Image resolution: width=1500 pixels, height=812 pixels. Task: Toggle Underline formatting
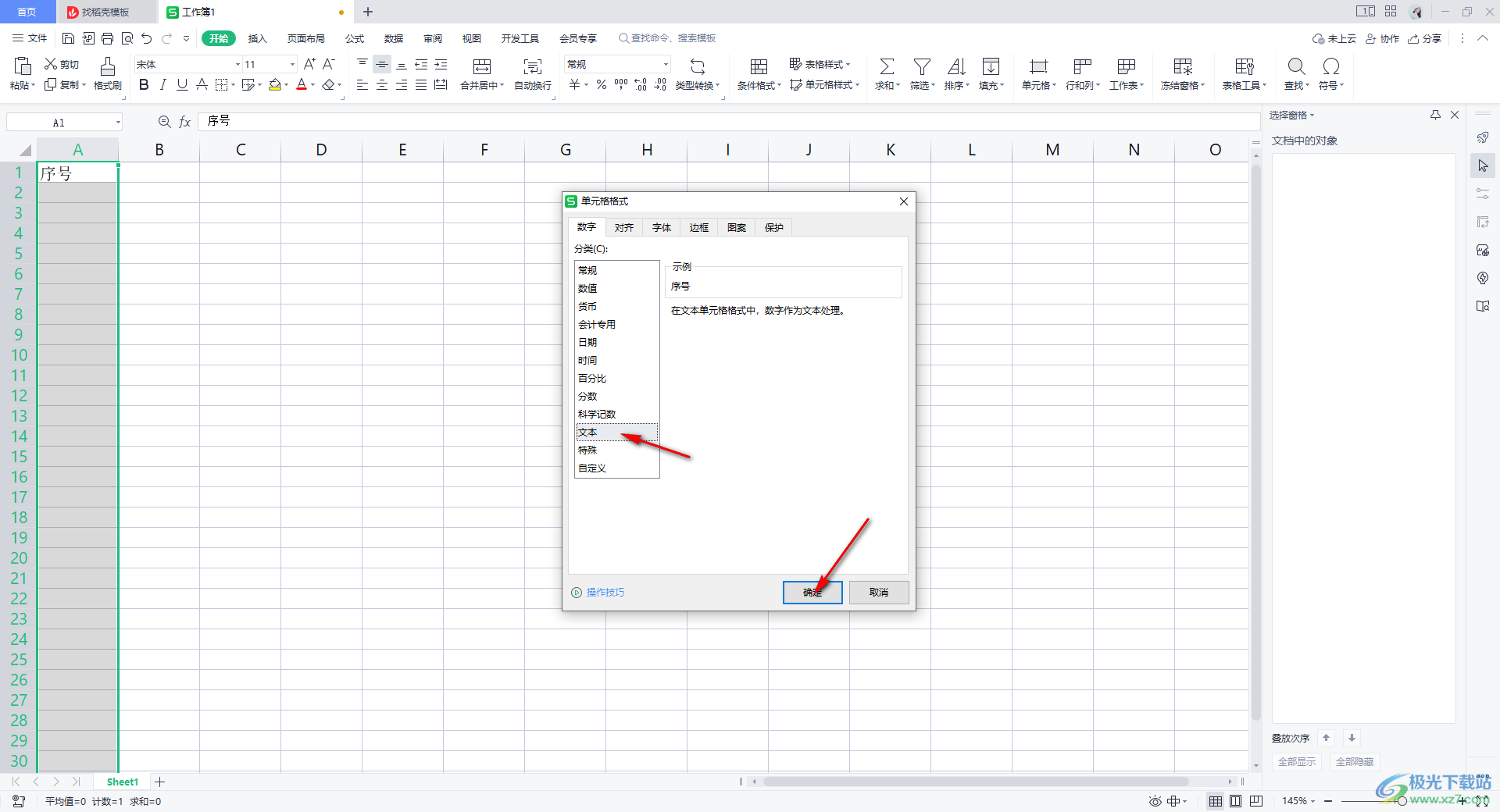(x=182, y=84)
